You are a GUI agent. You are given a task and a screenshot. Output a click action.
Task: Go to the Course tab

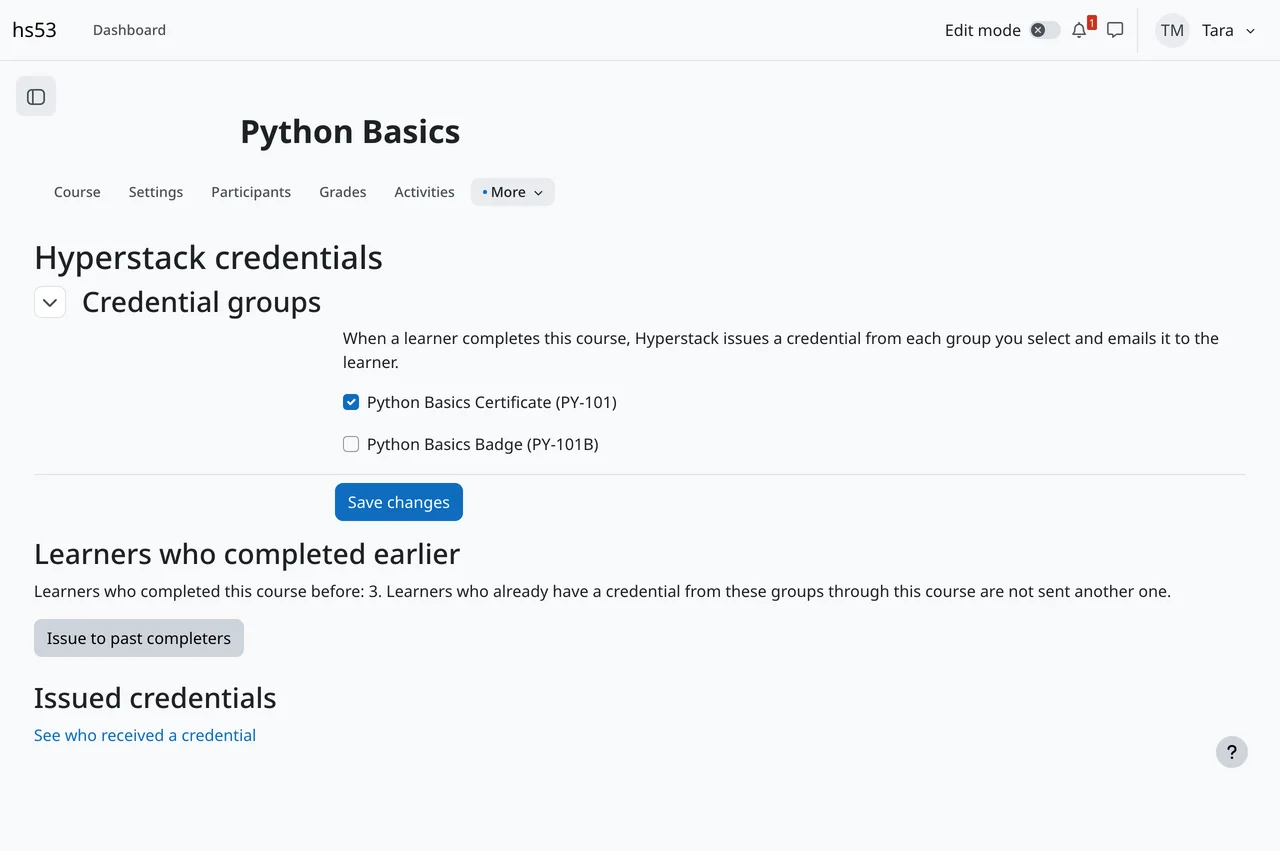tap(77, 192)
